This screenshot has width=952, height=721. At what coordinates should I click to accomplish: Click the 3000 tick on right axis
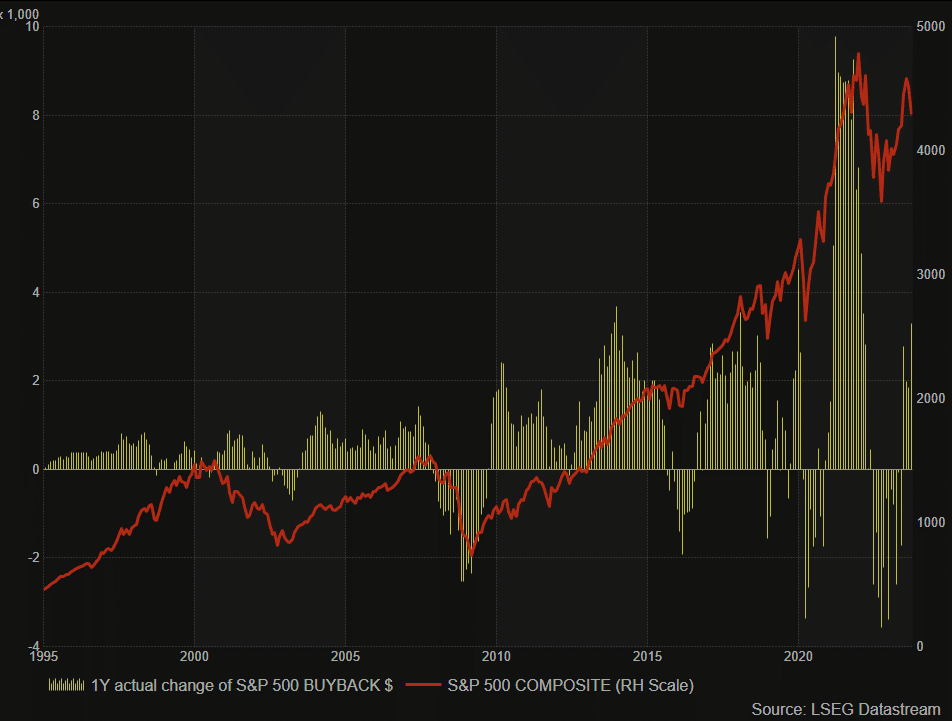[x=931, y=274]
